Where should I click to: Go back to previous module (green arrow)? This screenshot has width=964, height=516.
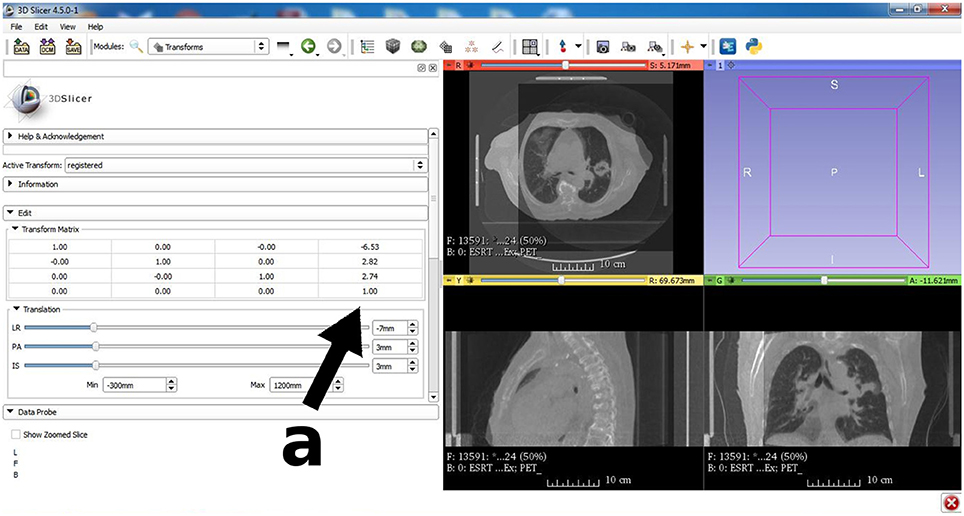click(x=308, y=46)
